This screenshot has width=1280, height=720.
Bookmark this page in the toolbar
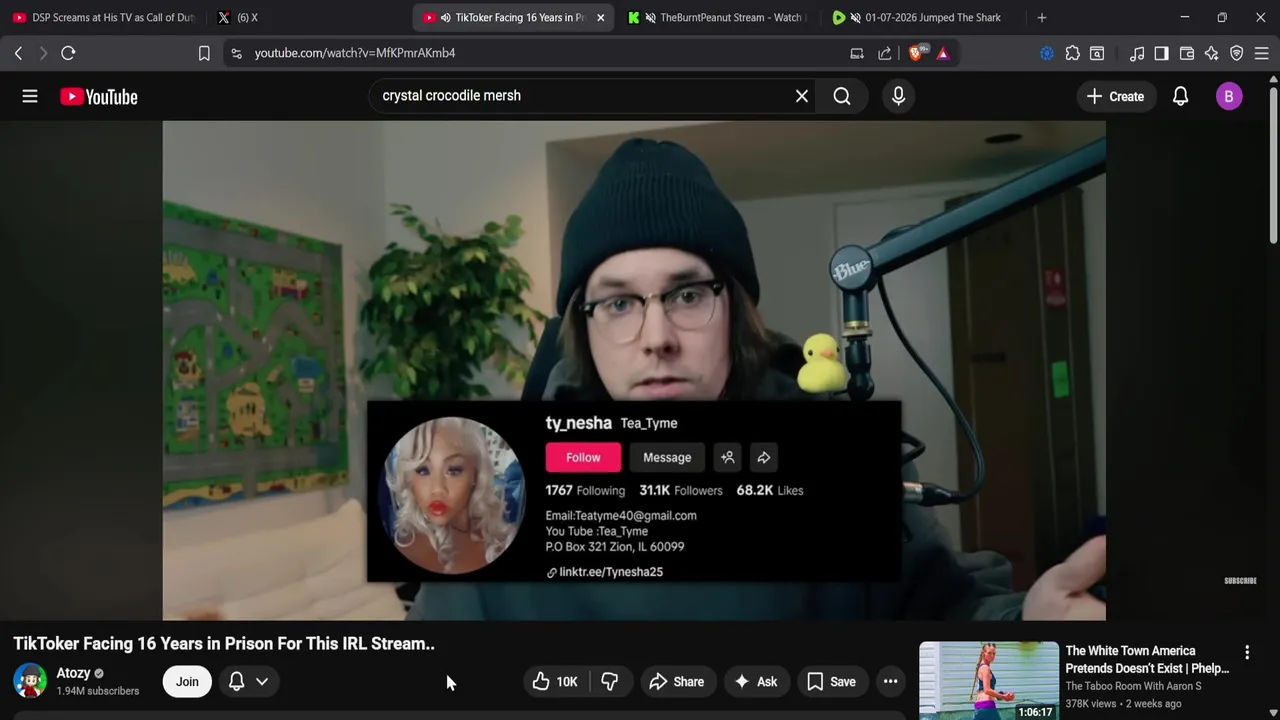click(204, 53)
